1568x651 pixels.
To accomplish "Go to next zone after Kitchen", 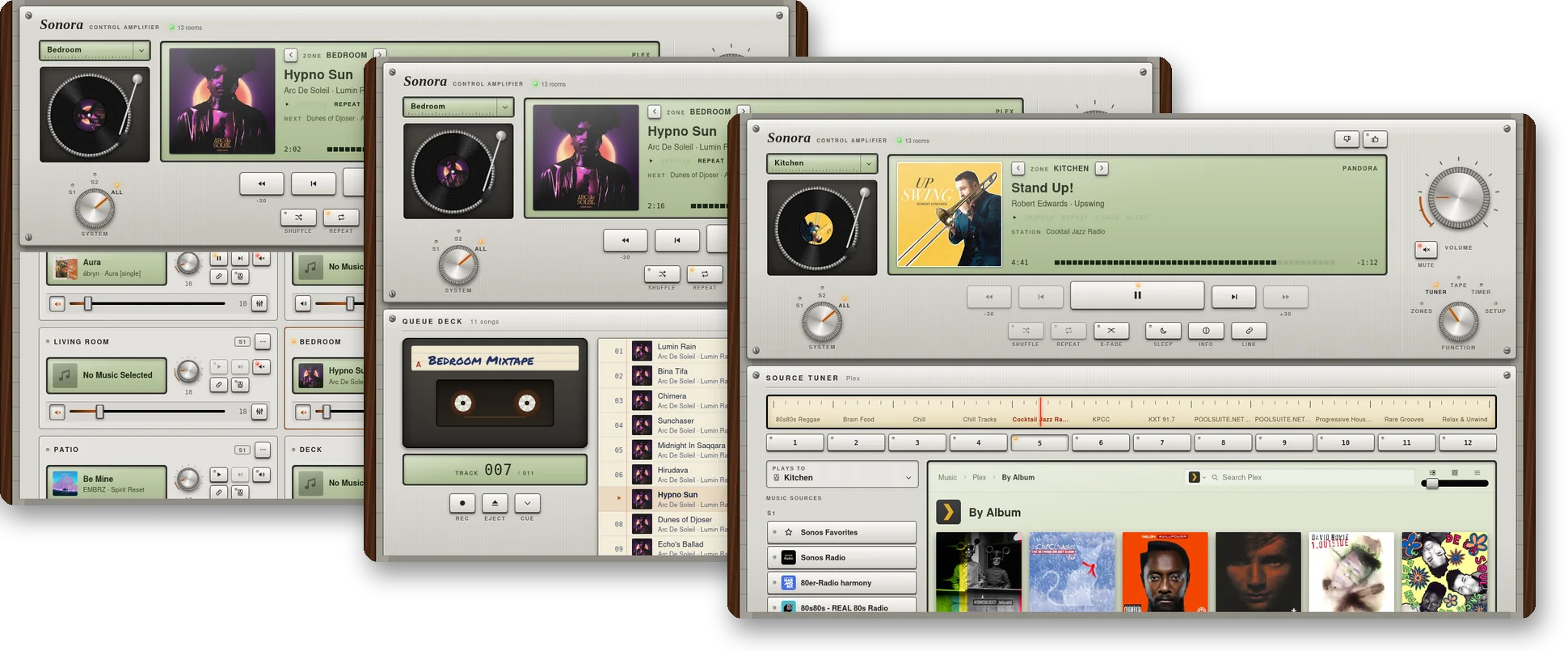I will (1102, 168).
